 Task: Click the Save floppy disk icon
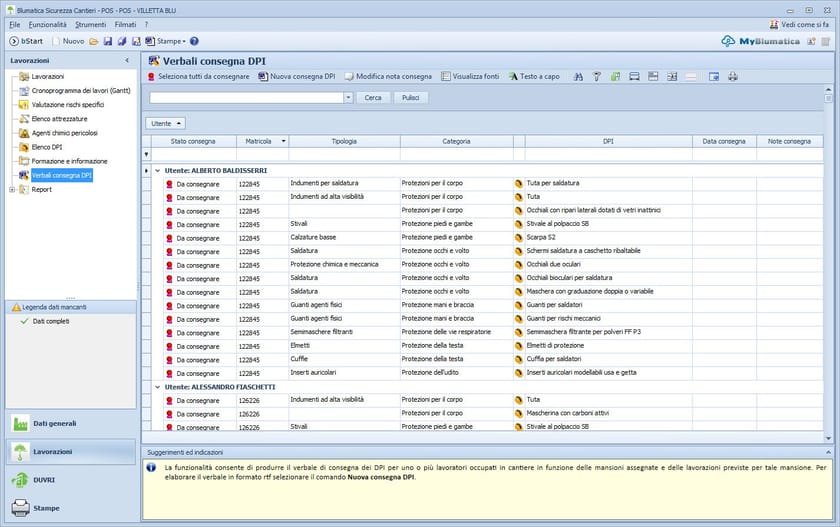click(107, 41)
